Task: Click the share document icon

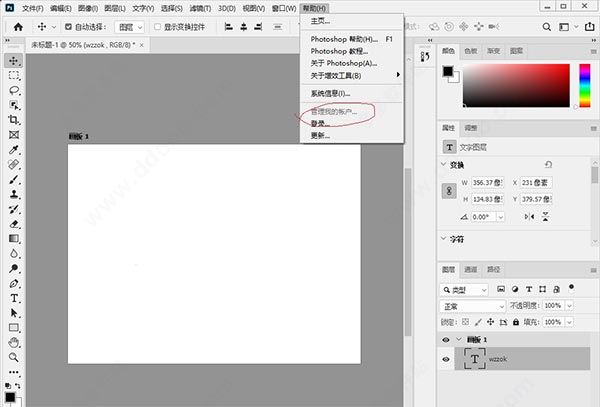Action: [x=589, y=27]
